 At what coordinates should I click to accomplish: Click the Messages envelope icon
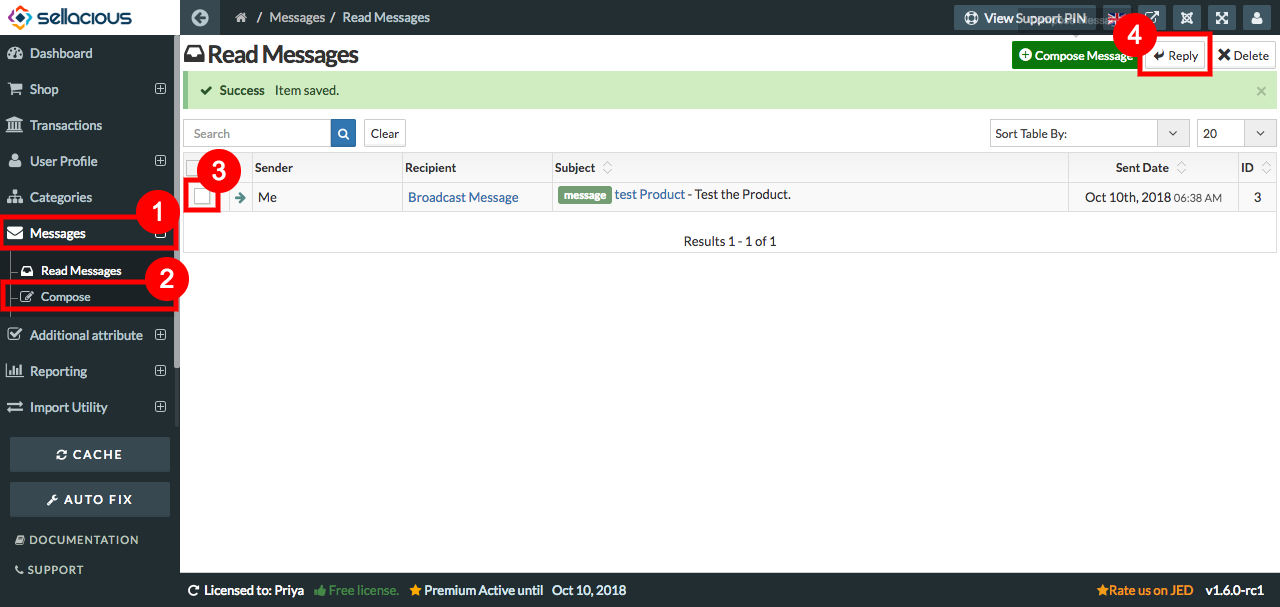[15, 233]
